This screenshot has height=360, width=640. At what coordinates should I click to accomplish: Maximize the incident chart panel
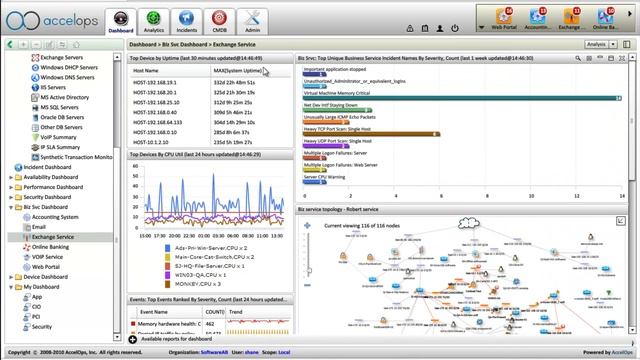pos(622,58)
